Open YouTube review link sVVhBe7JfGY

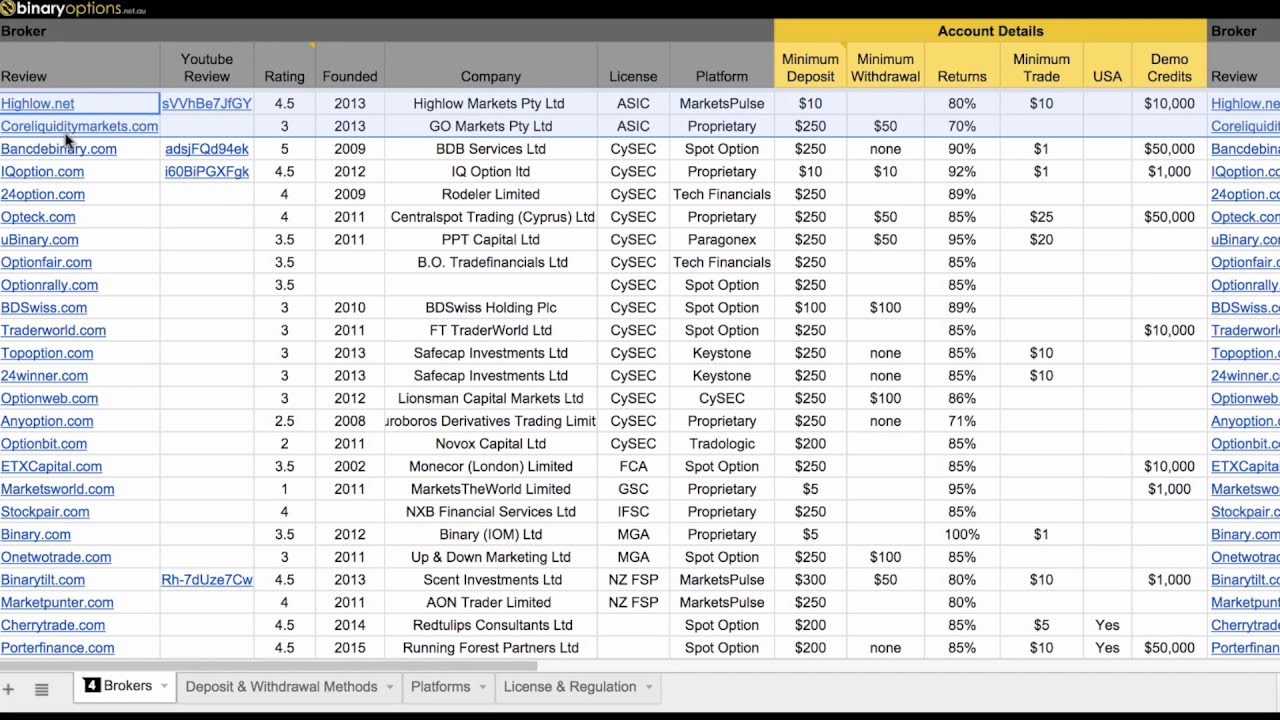coord(207,103)
